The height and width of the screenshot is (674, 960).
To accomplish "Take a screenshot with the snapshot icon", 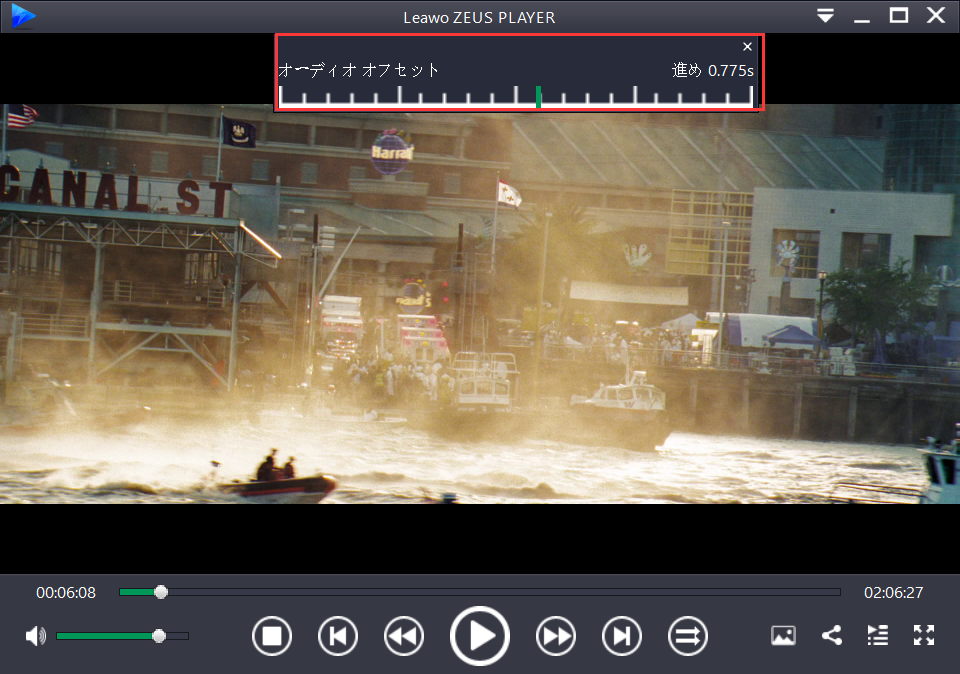I will tap(783, 635).
